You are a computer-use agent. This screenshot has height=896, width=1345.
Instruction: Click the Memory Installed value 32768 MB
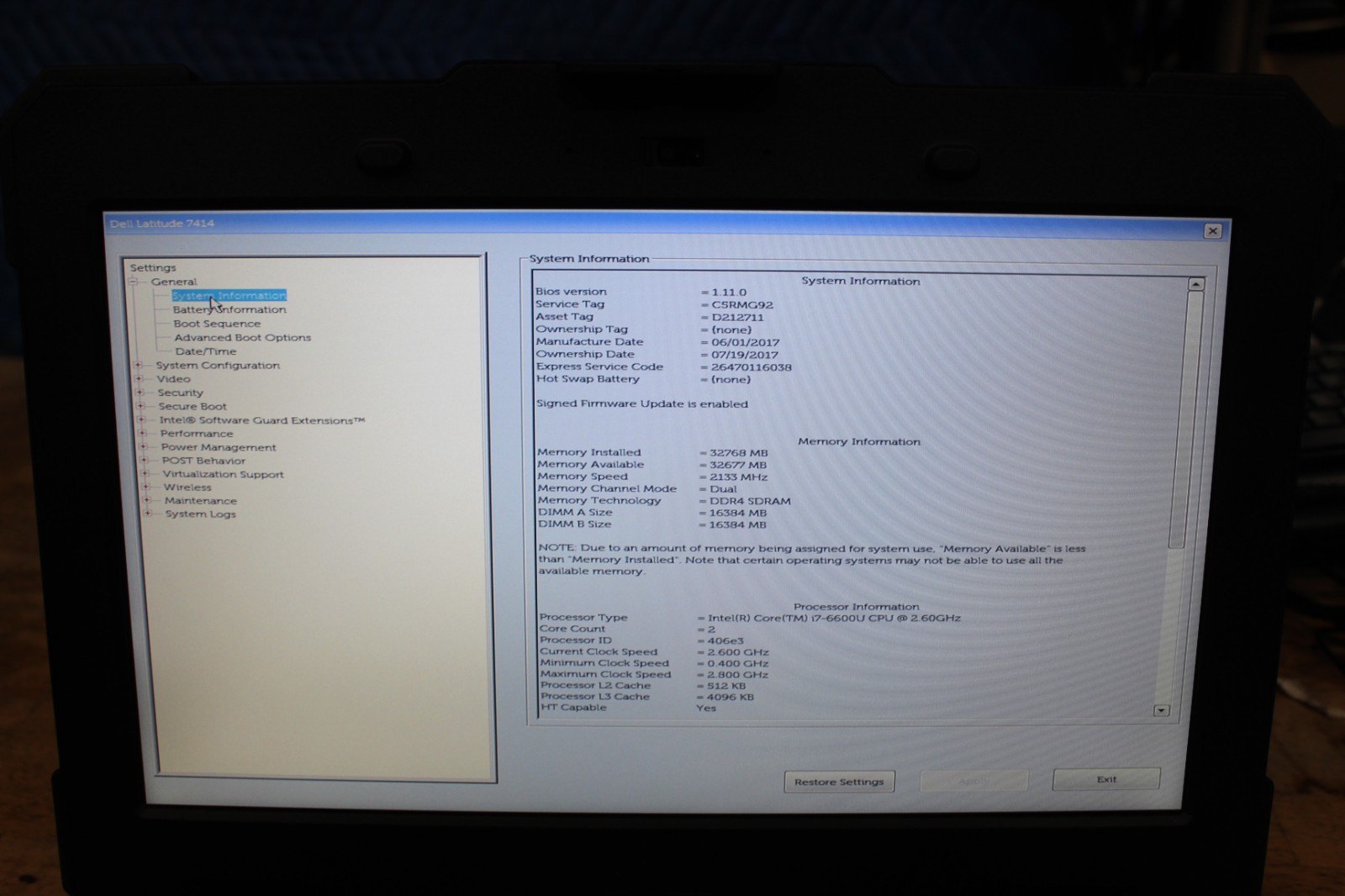coord(738,453)
